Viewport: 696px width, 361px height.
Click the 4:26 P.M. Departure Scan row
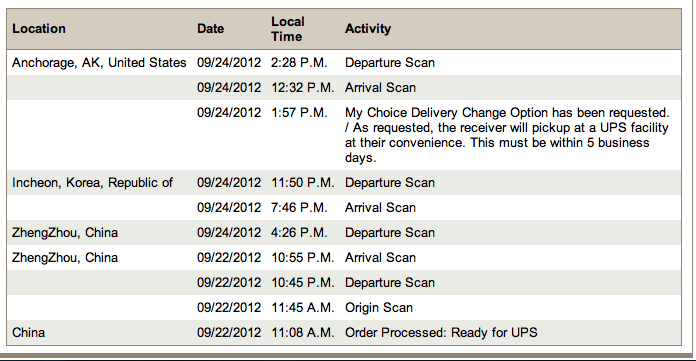tap(344, 233)
